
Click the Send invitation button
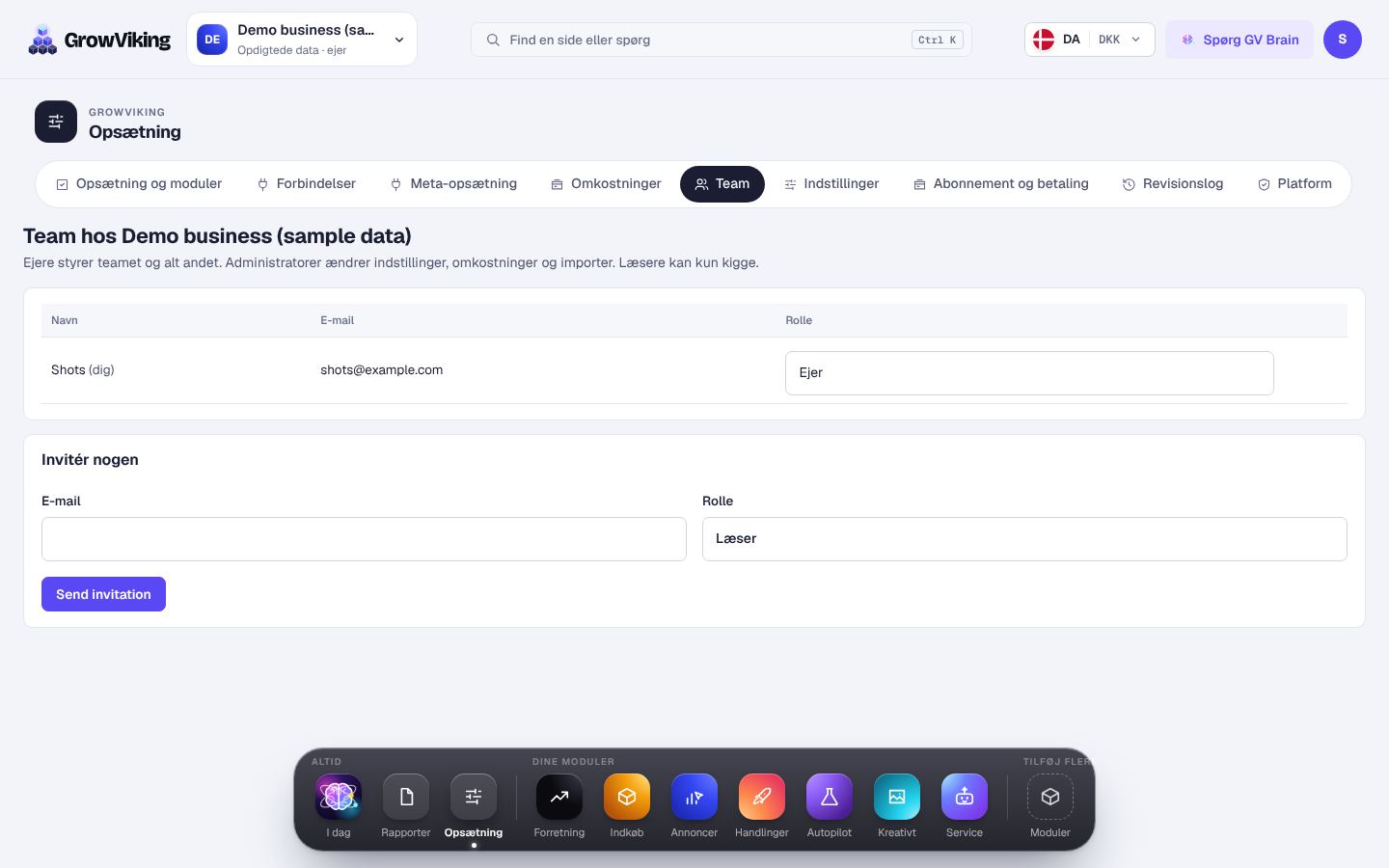point(103,594)
